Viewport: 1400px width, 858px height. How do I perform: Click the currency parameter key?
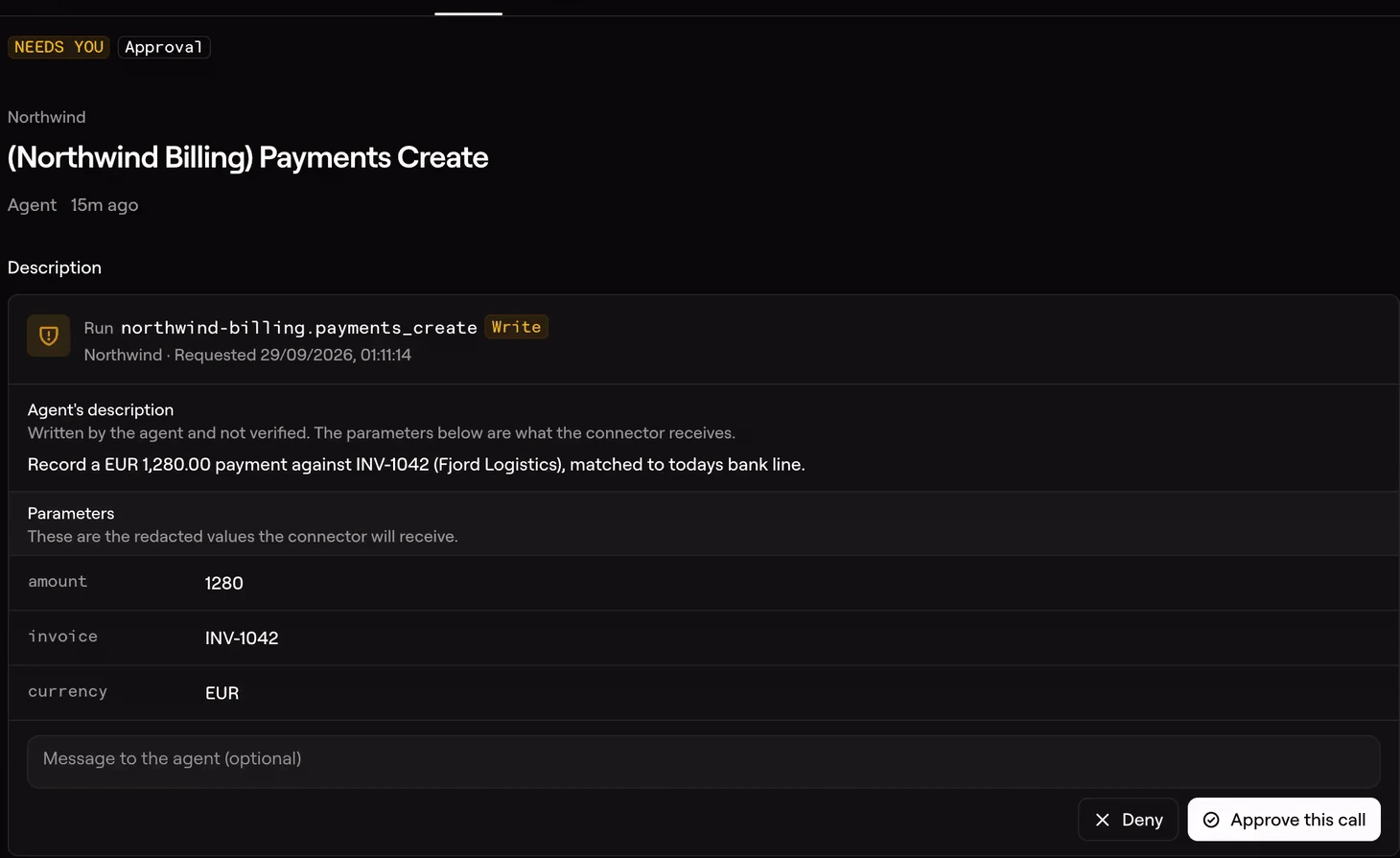pos(67,691)
